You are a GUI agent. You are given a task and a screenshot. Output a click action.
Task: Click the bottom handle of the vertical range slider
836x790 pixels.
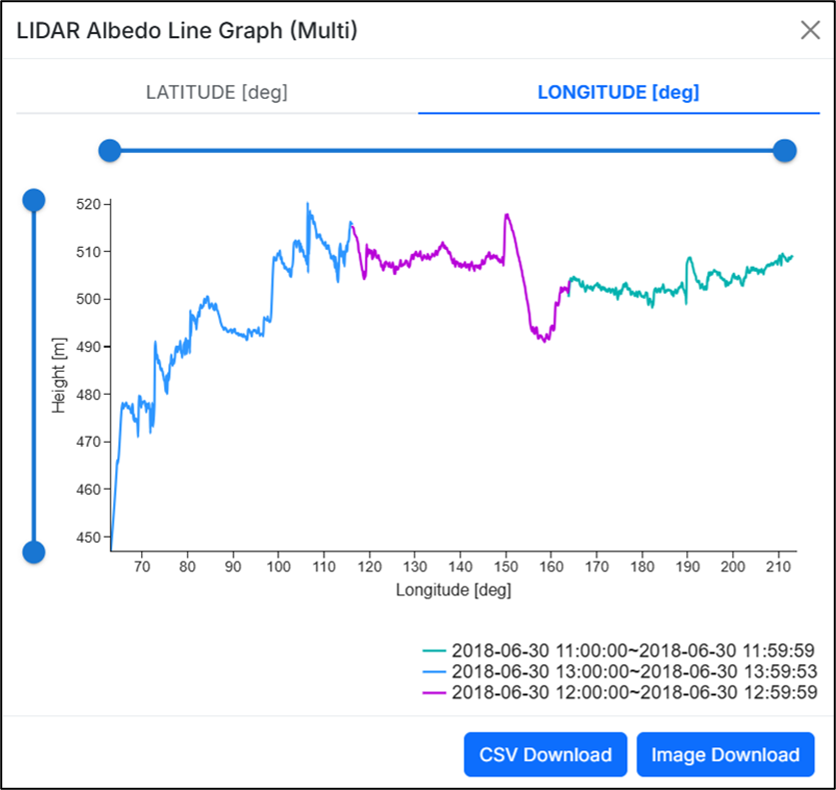click(x=34, y=552)
